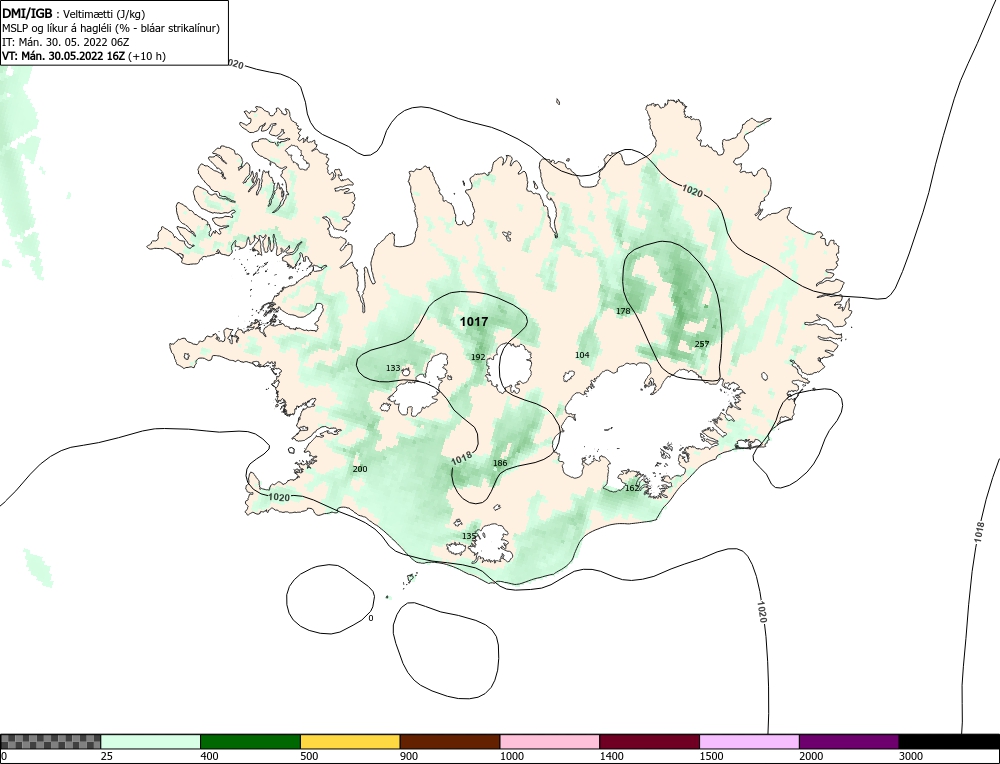
Task: Click the legend tick label 3000
Action: pos(911,756)
